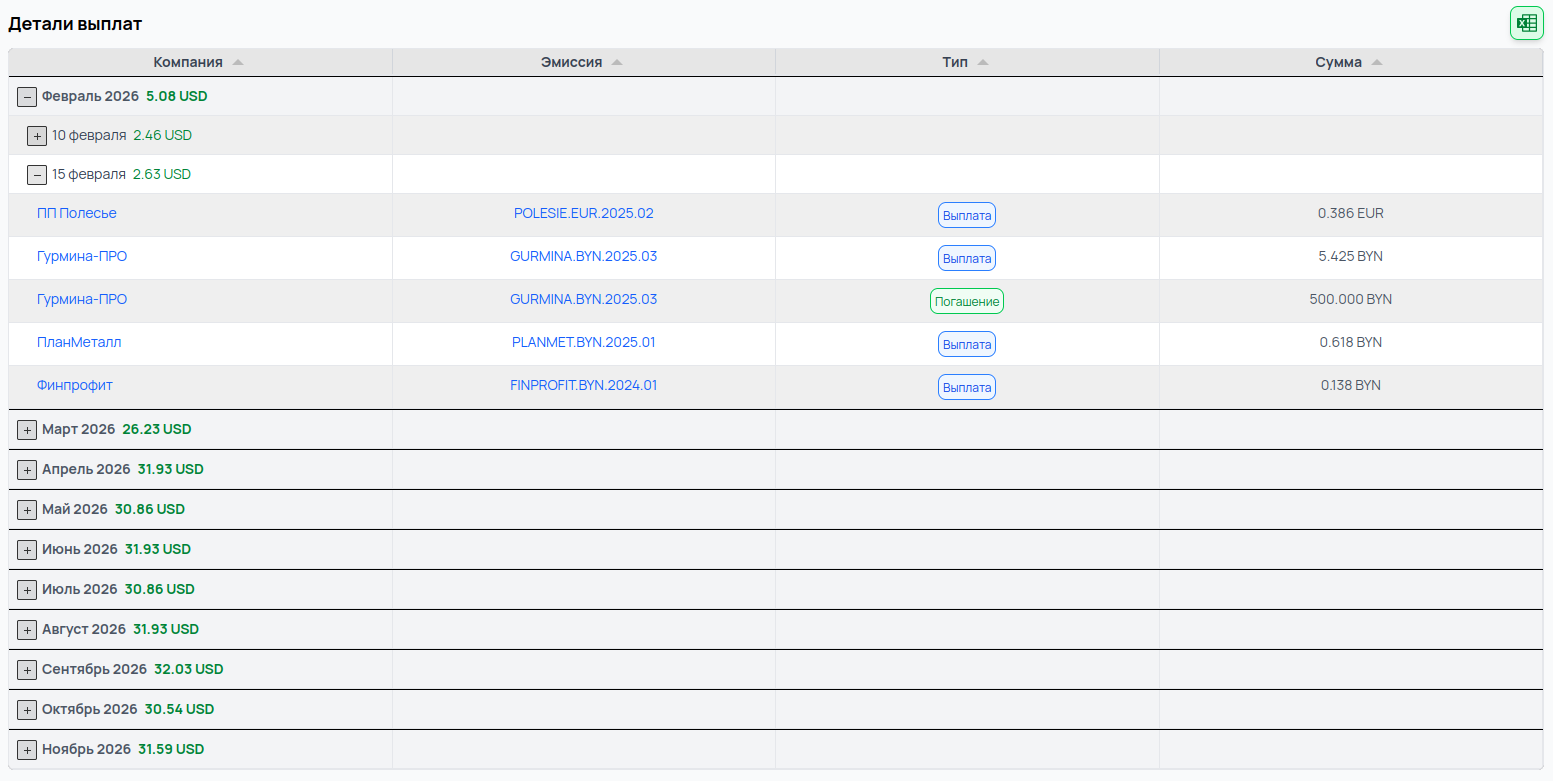Image resolution: width=1553 pixels, height=781 pixels.
Task: Click the sort arrow beside Компания header
Action: point(238,60)
